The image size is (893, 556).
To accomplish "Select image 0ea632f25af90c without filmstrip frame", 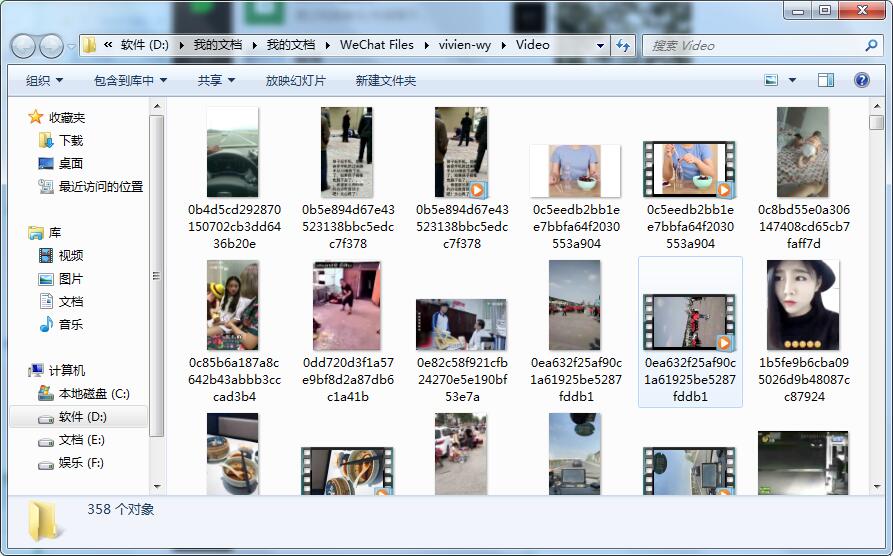I will coord(575,305).
